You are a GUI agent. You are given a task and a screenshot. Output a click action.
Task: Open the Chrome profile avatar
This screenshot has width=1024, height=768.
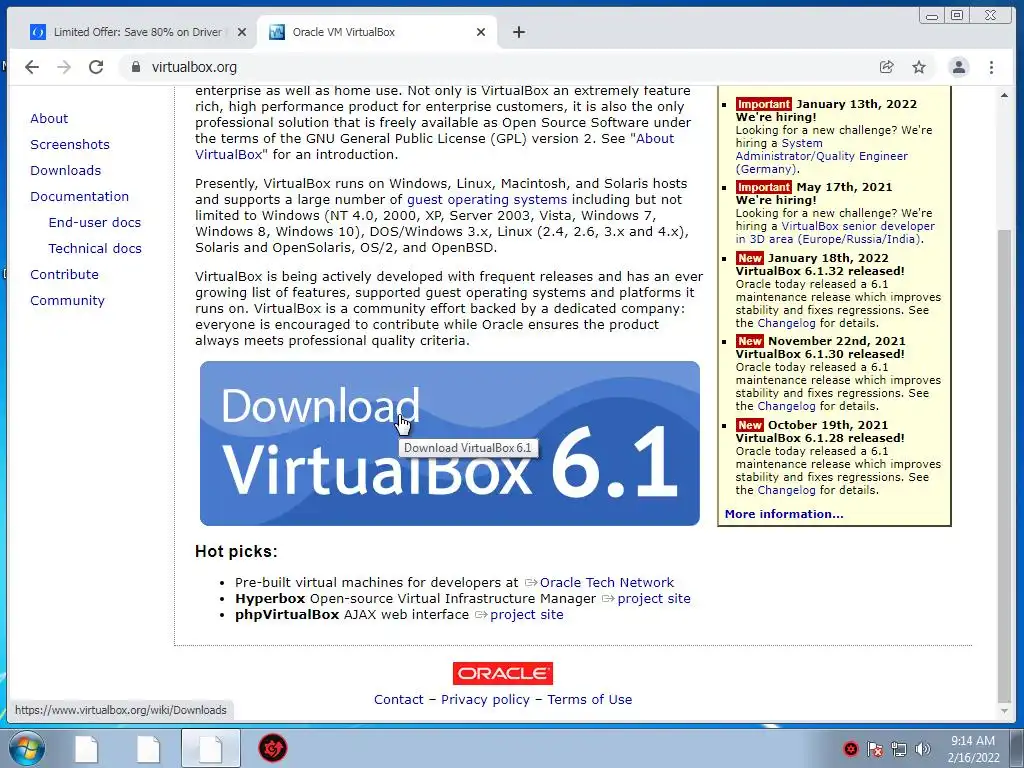pyautogui.click(x=958, y=67)
